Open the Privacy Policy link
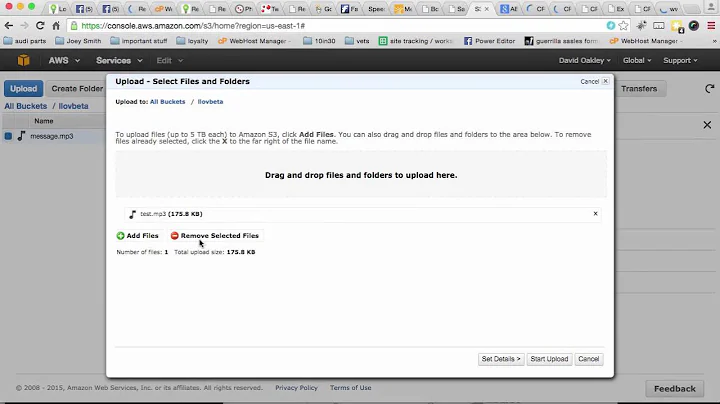The width and height of the screenshot is (720, 404). (296, 388)
